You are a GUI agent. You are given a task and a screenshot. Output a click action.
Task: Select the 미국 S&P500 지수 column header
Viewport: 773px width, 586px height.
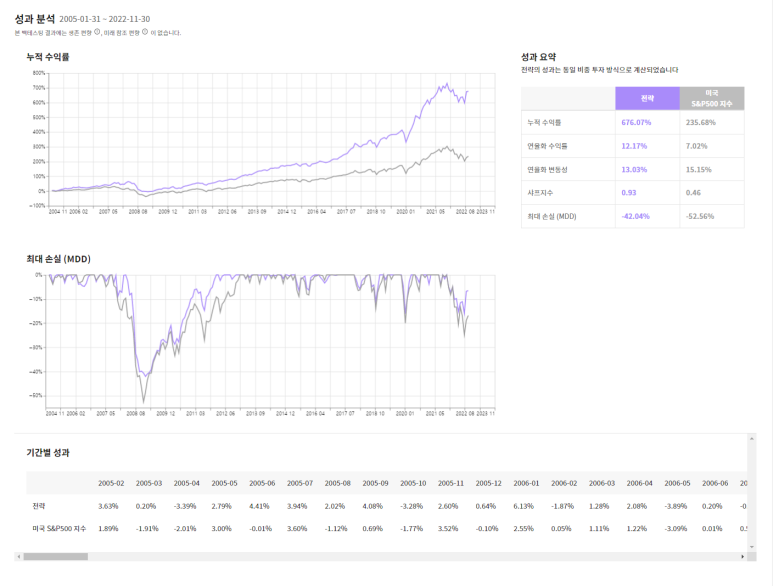711,98
